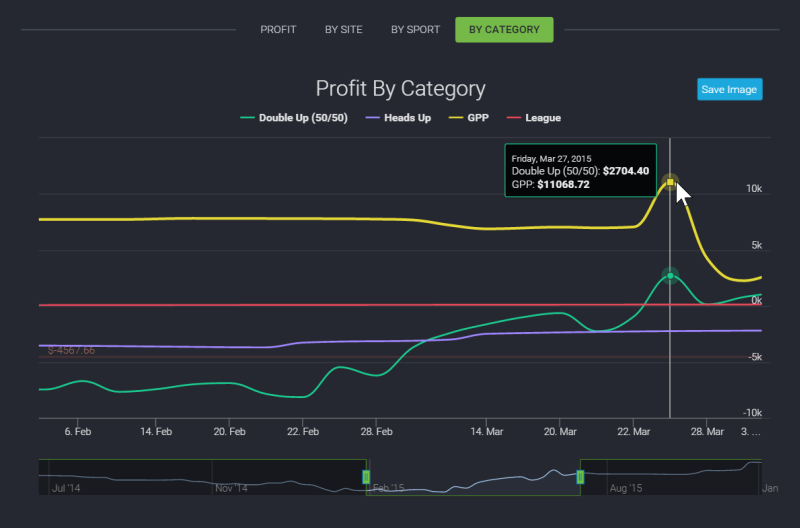Click the 10k y-axis label
800x528 pixels.
coord(754,189)
